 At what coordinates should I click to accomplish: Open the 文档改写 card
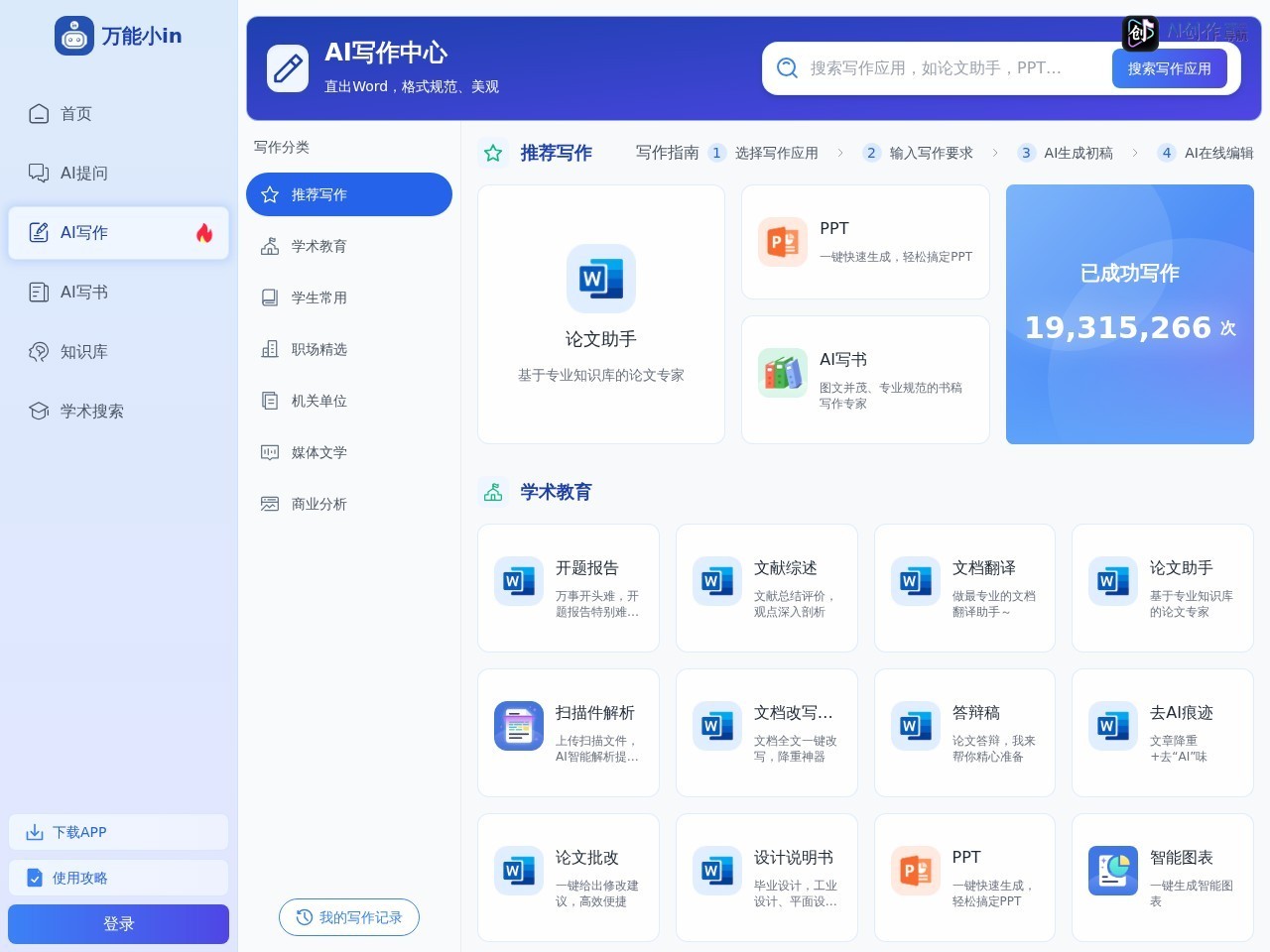point(767,733)
